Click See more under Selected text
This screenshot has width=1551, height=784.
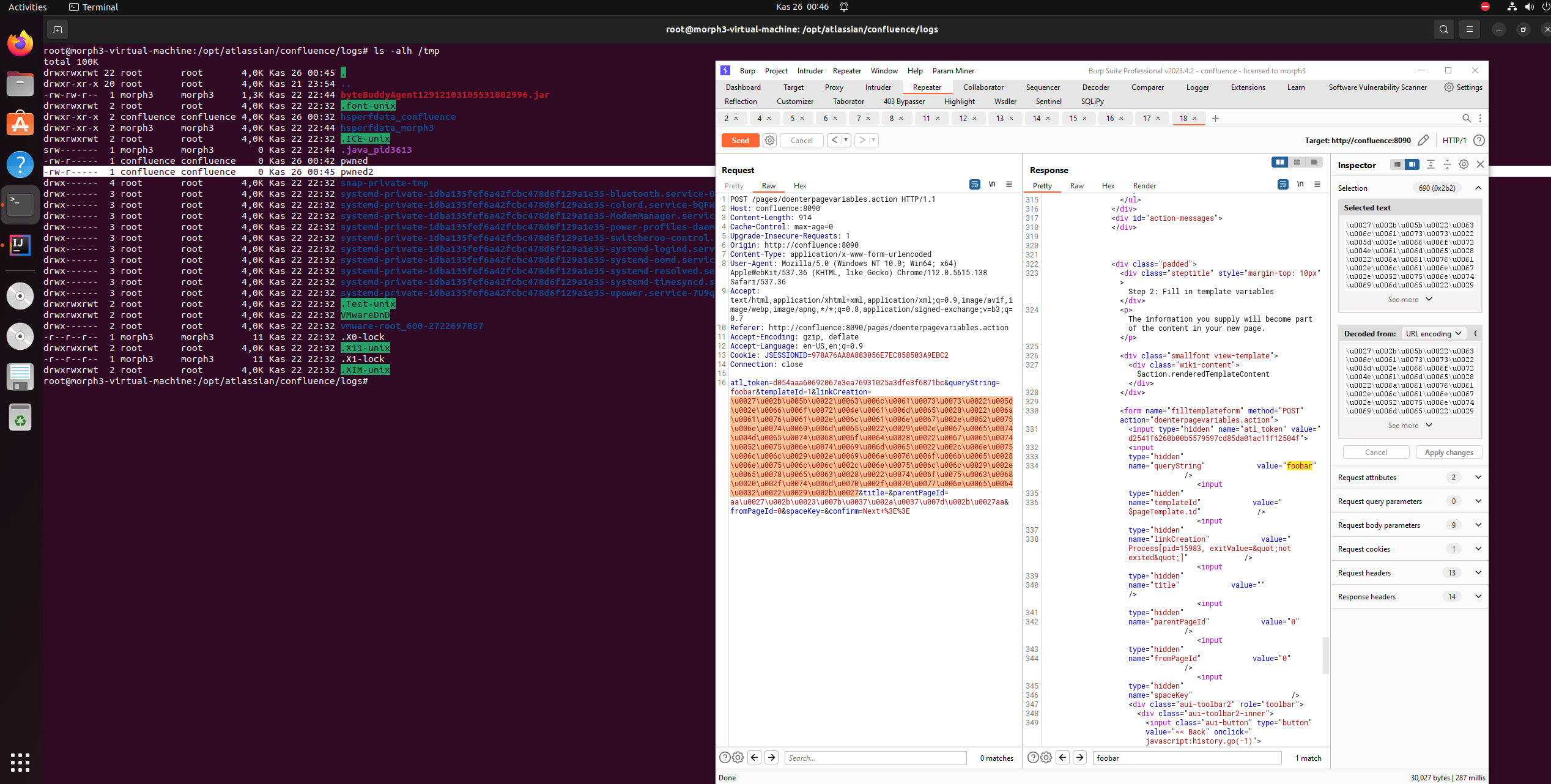pyautogui.click(x=1410, y=300)
